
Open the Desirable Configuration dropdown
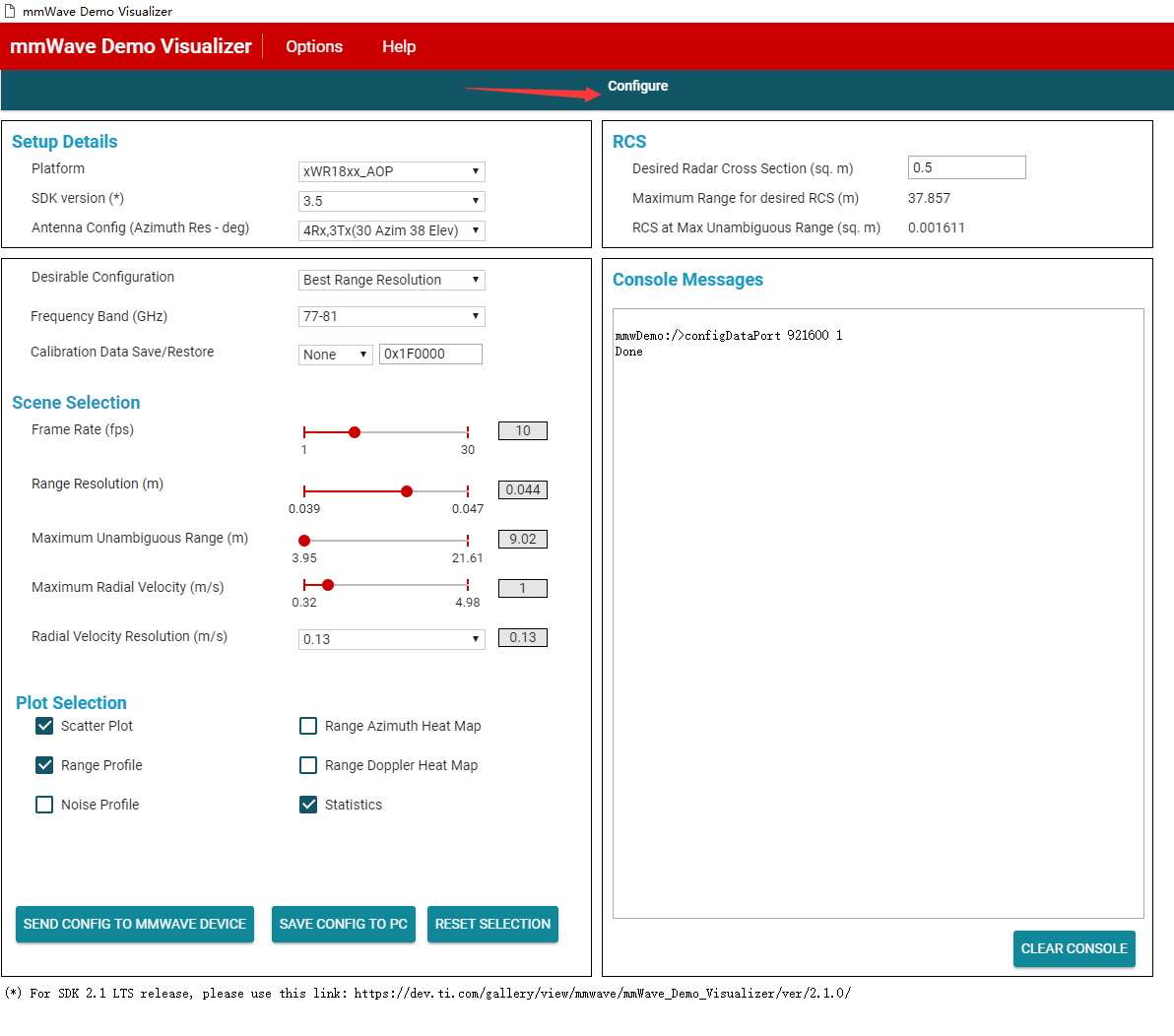pyautogui.click(x=392, y=280)
